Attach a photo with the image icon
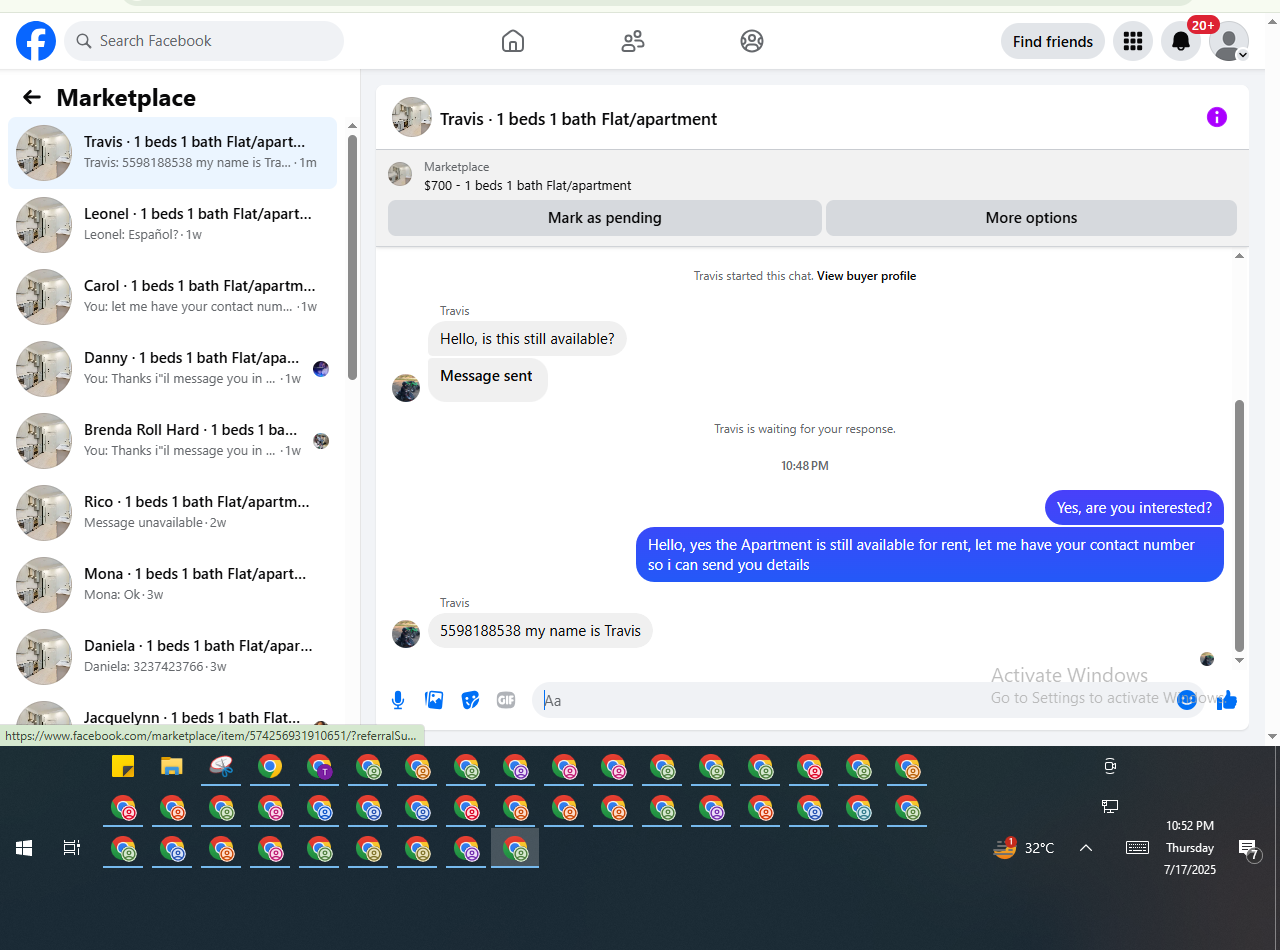The image size is (1280, 950). [x=434, y=700]
